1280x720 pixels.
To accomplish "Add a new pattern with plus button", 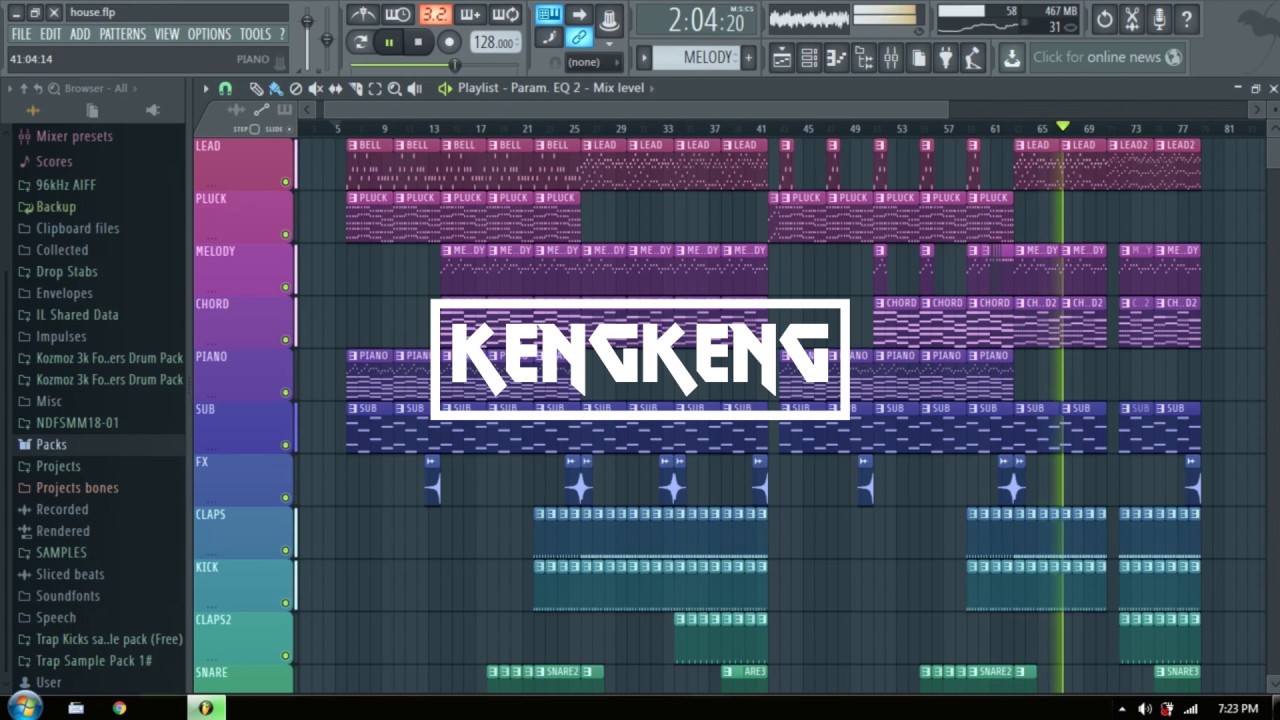I will click(748, 58).
